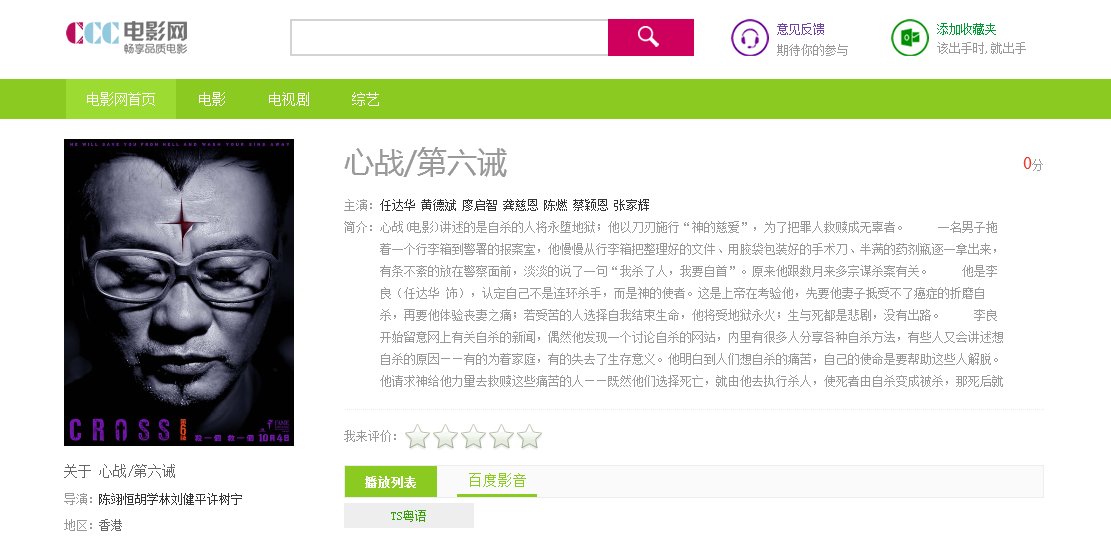Go to the 电视剧 section
Screen dimensions: 1111x540
coord(289,99)
